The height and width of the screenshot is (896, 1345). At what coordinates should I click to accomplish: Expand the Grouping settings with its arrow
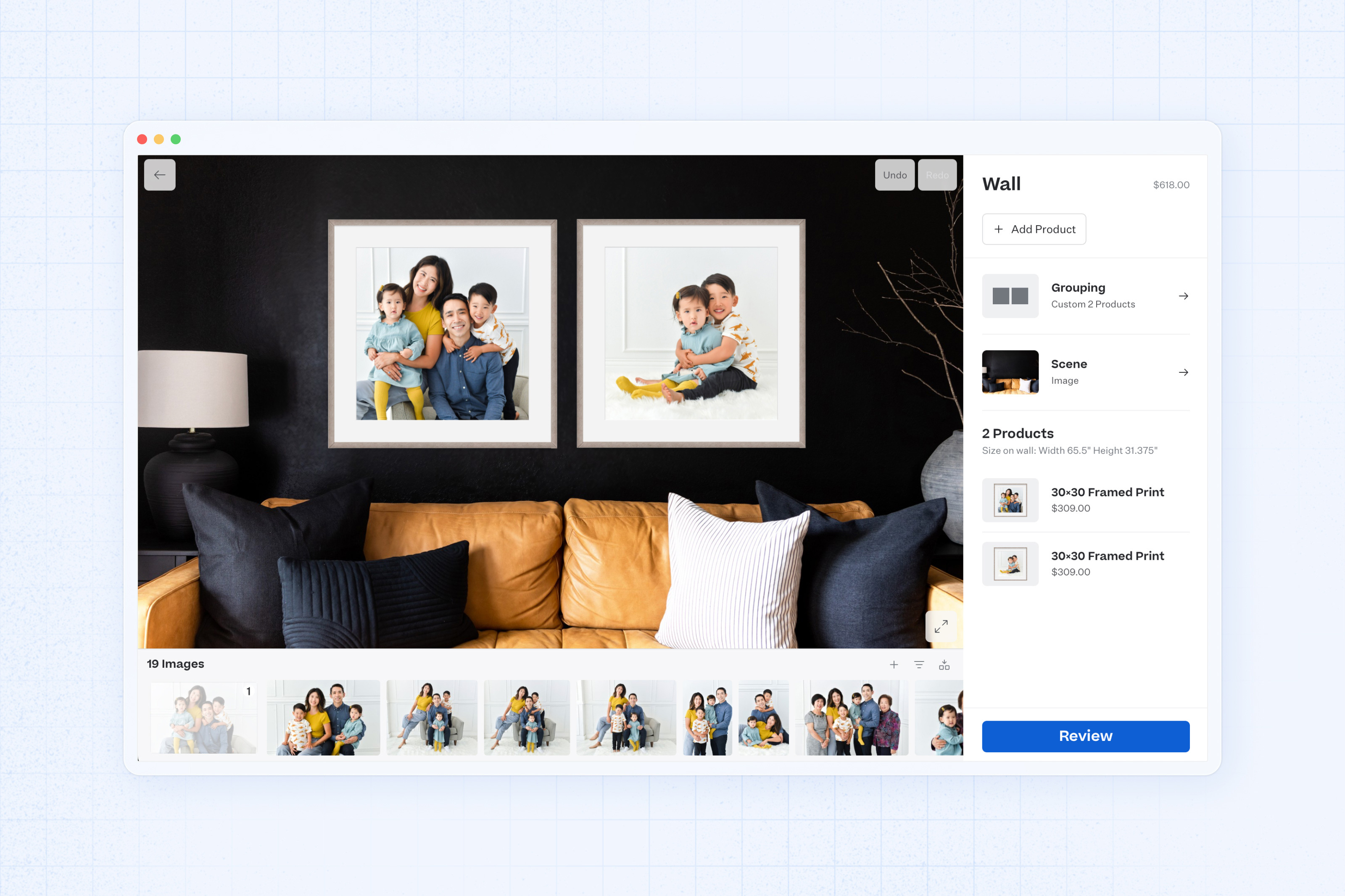pyautogui.click(x=1183, y=295)
